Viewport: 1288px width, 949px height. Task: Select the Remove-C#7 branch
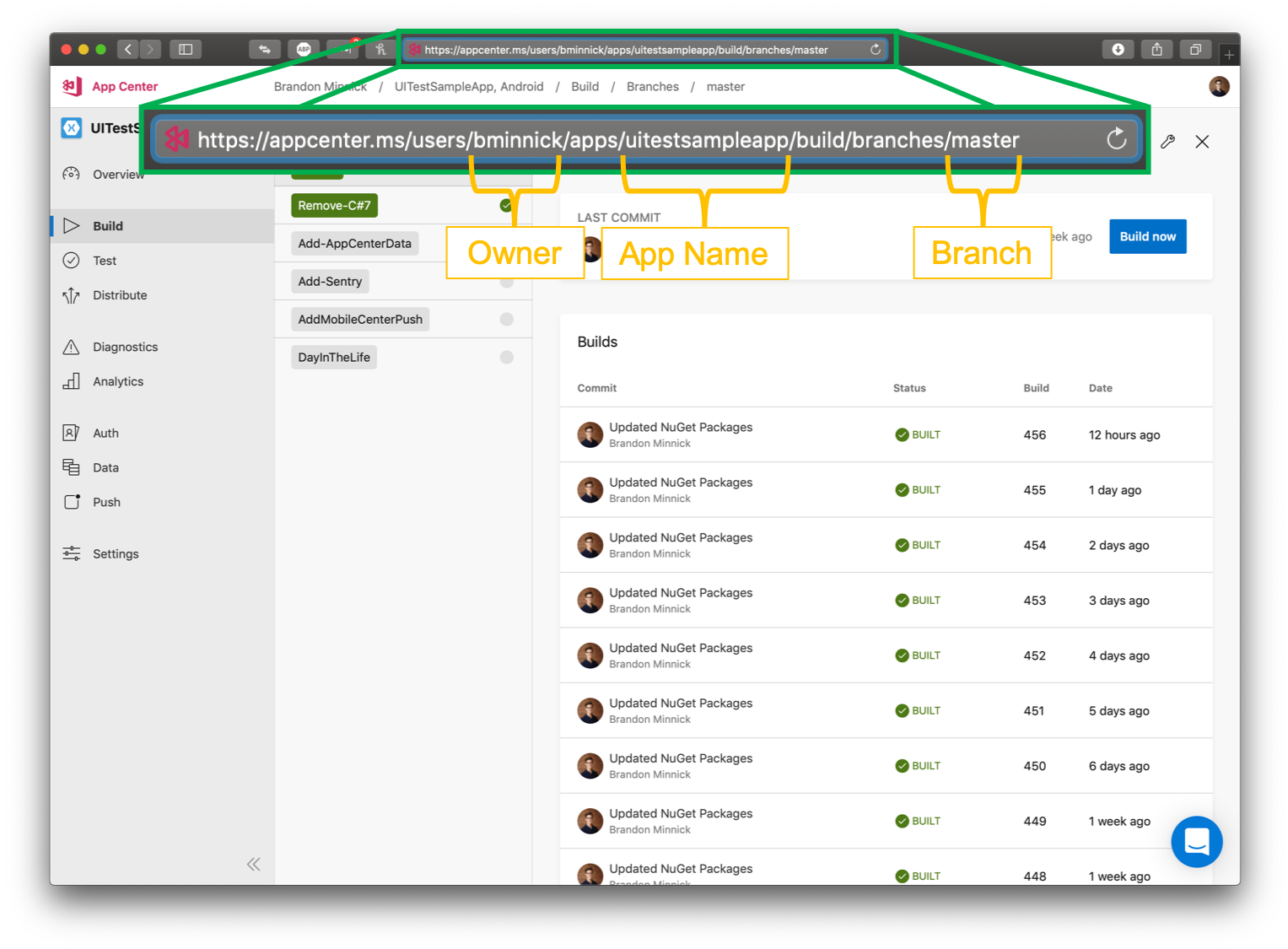point(334,206)
